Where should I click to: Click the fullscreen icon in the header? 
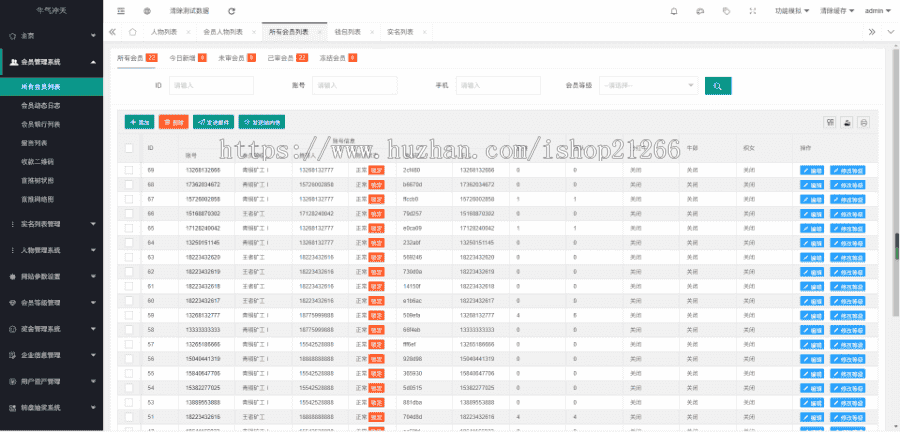753,10
